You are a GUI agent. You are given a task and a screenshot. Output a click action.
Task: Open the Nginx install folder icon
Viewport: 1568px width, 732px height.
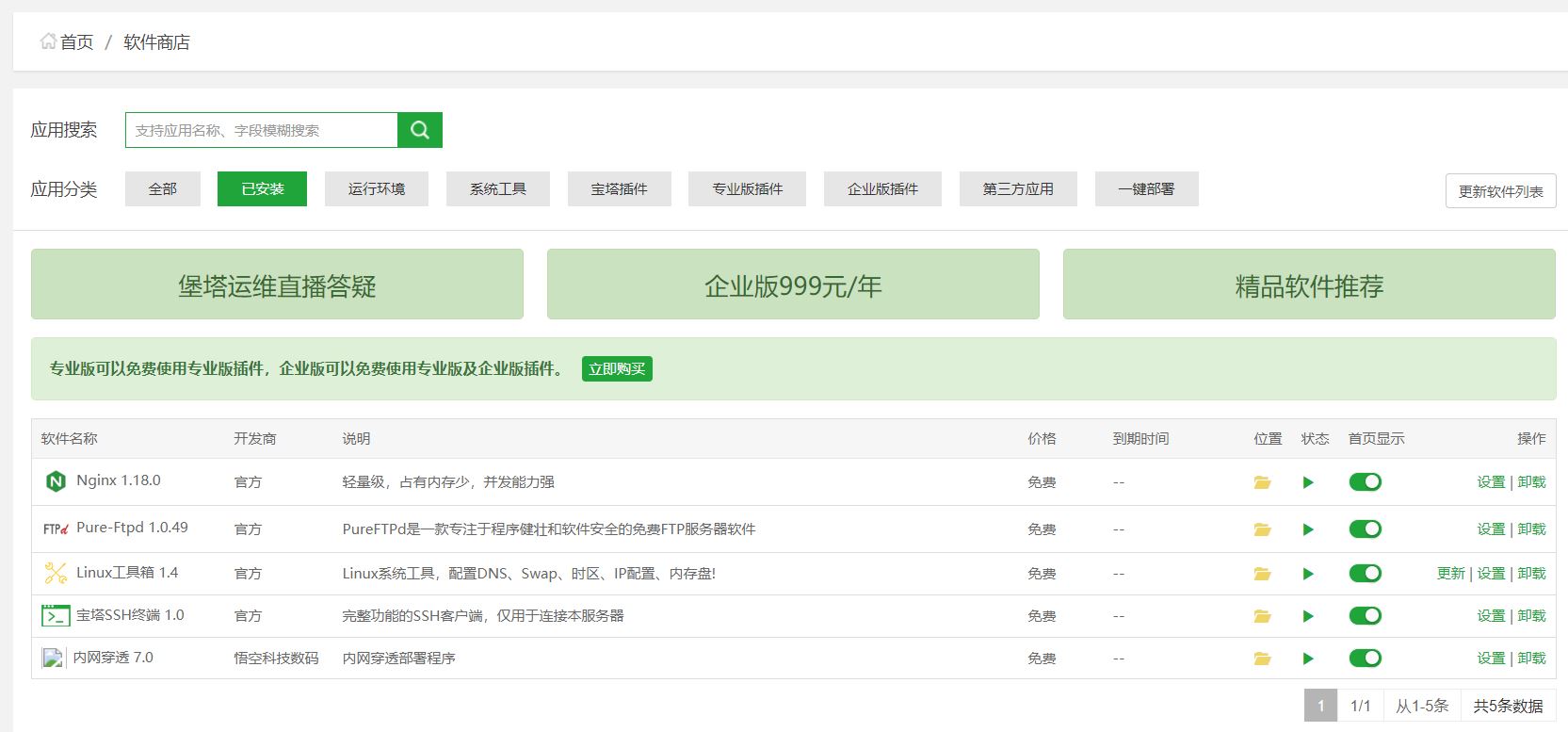[x=1262, y=482]
